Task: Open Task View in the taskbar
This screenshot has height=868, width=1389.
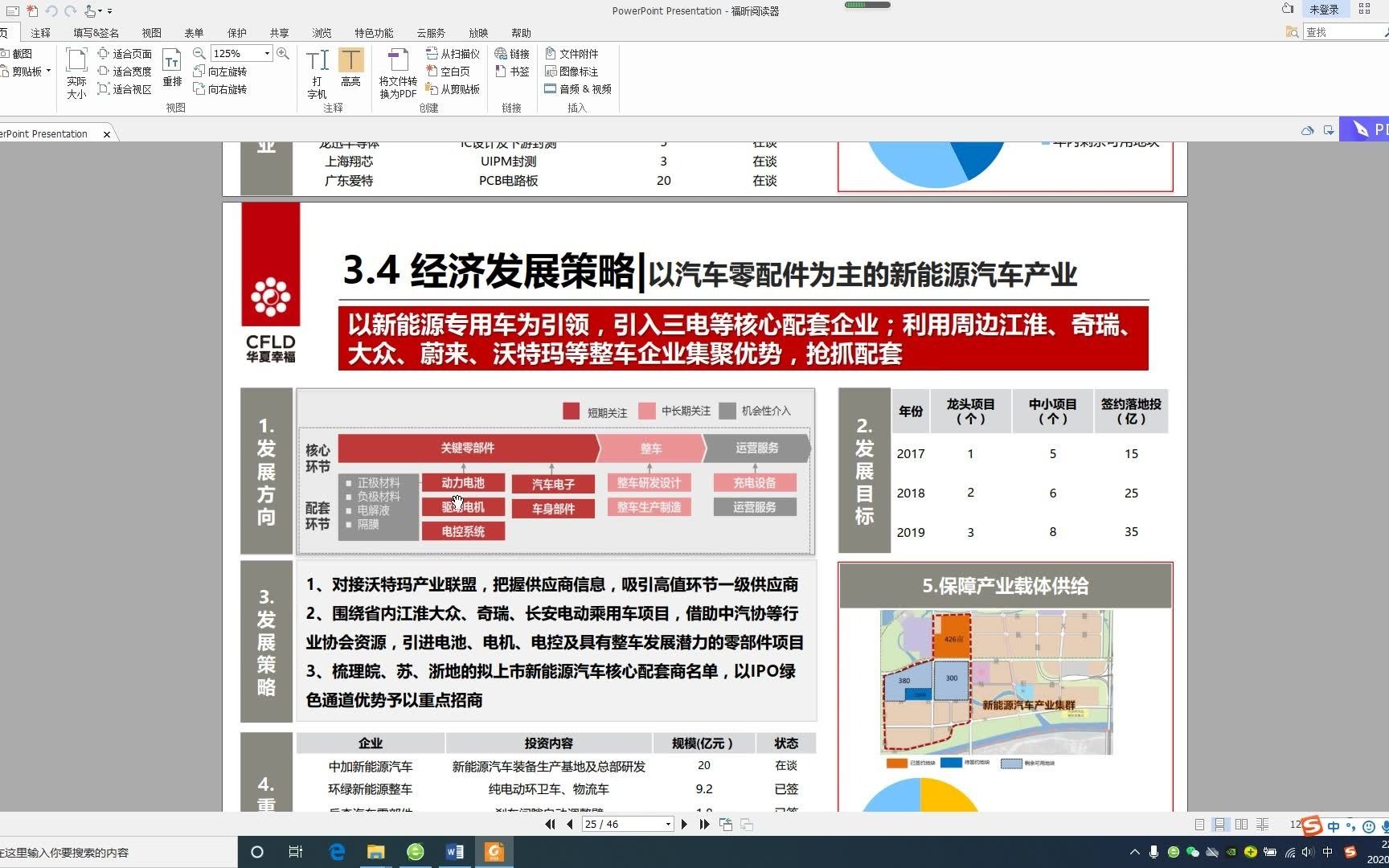Action: click(x=296, y=852)
